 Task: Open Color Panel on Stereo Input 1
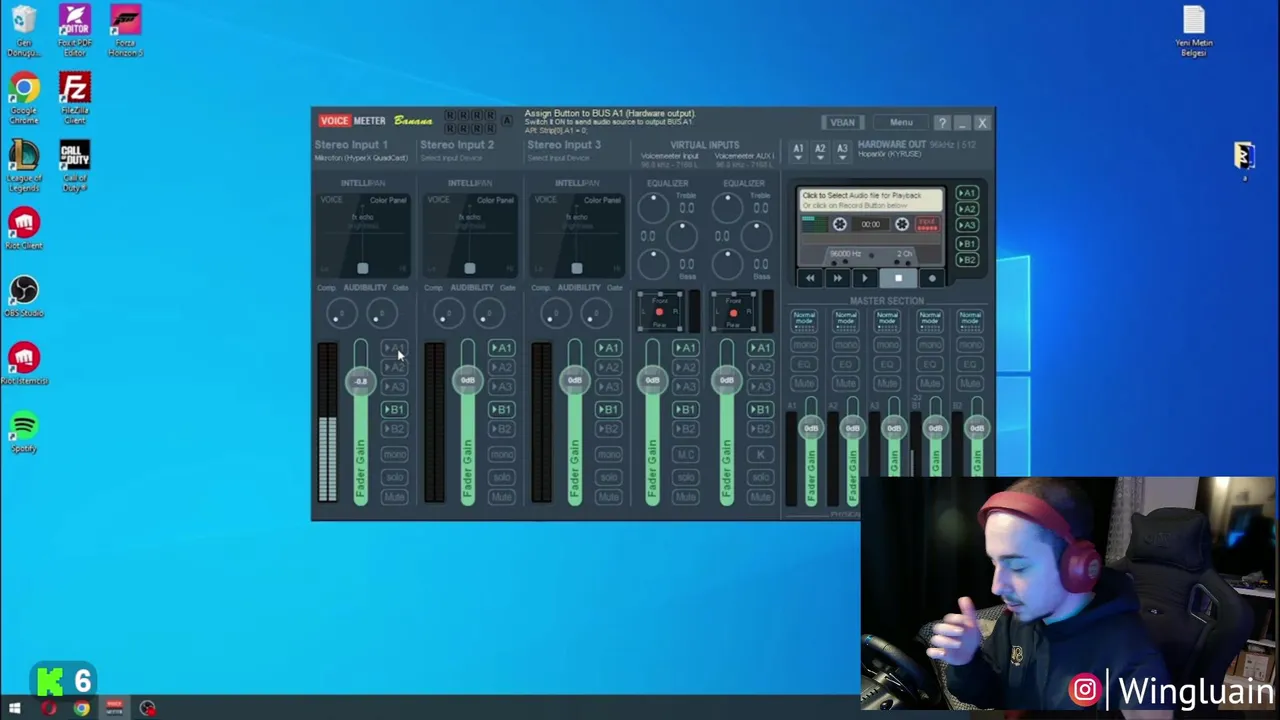pyautogui.click(x=388, y=200)
